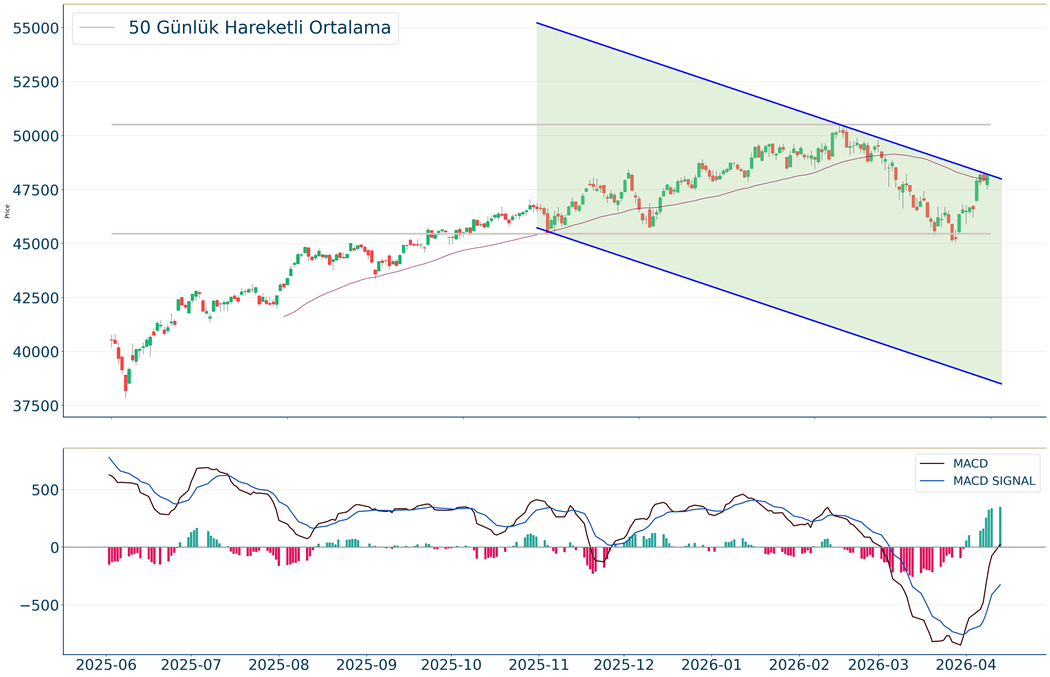
Task: Click the 2025-06 date label on x-axis
Action: click(106, 664)
